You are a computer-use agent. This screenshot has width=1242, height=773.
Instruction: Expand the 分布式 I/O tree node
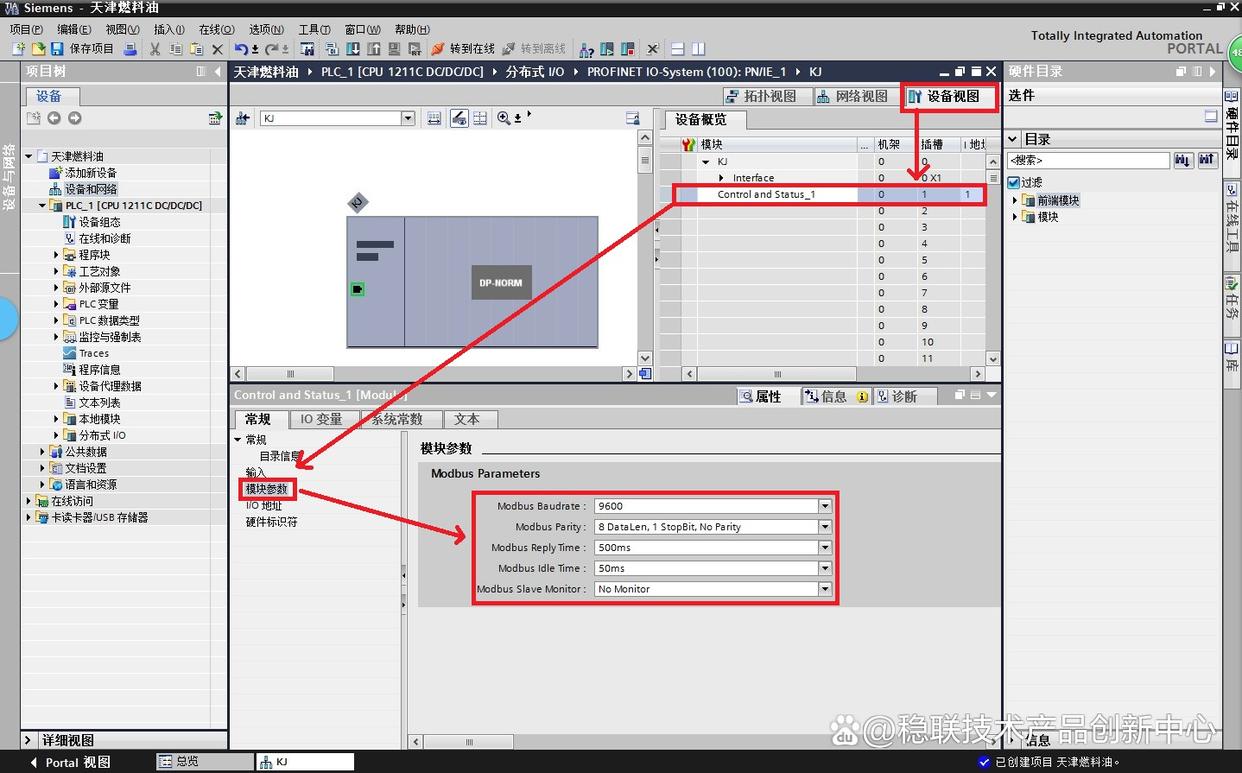[x=57, y=435]
